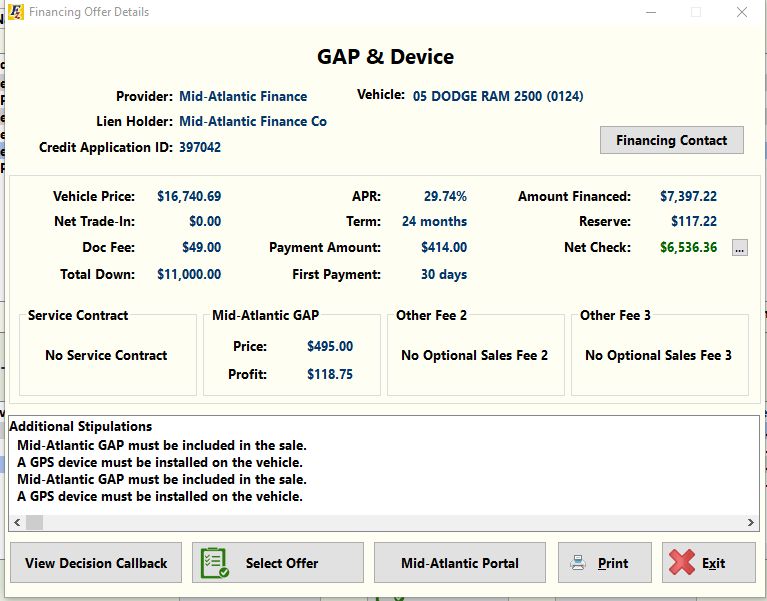Click the horizontal scrollbar thumb
Viewport: 767px width, 601px height.
[x=34, y=522]
